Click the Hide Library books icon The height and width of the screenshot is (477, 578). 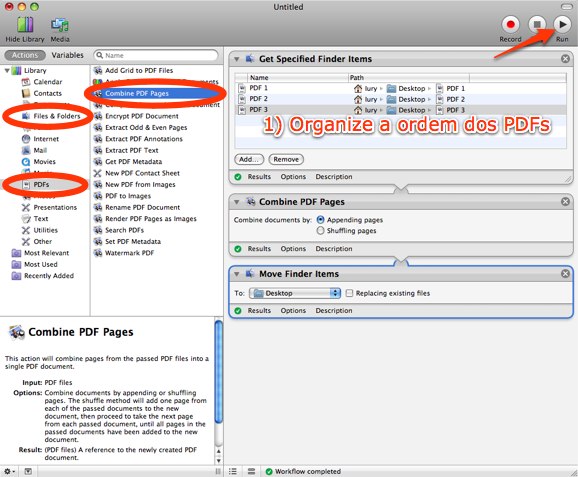coord(25,25)
